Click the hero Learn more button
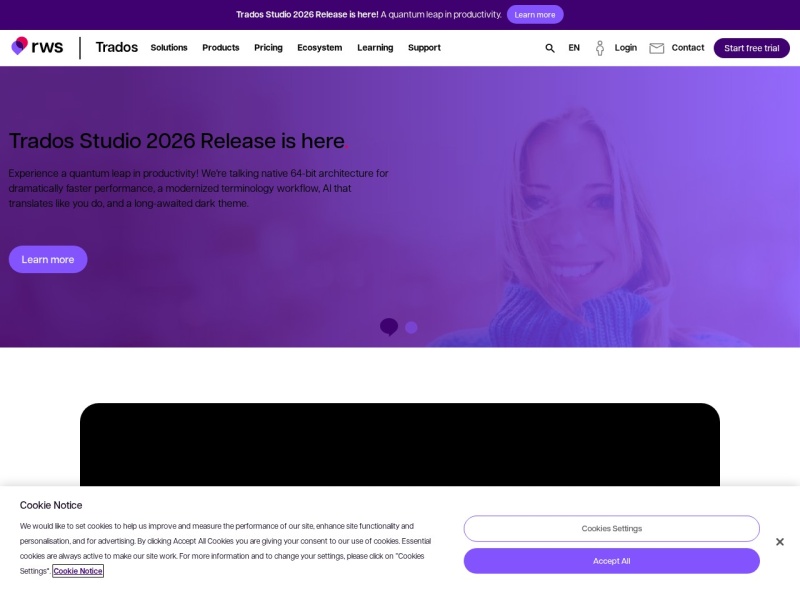 point(48,259)
